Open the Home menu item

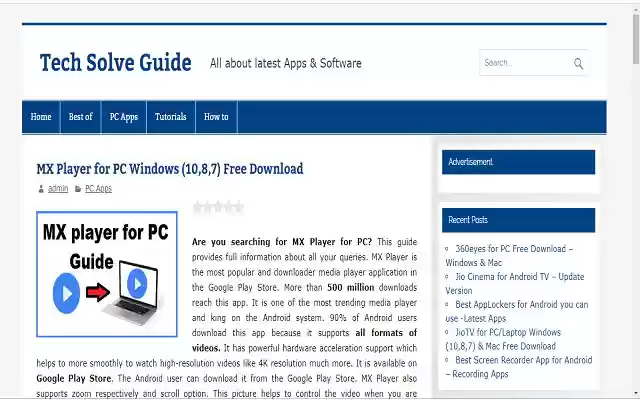(41, 117)
